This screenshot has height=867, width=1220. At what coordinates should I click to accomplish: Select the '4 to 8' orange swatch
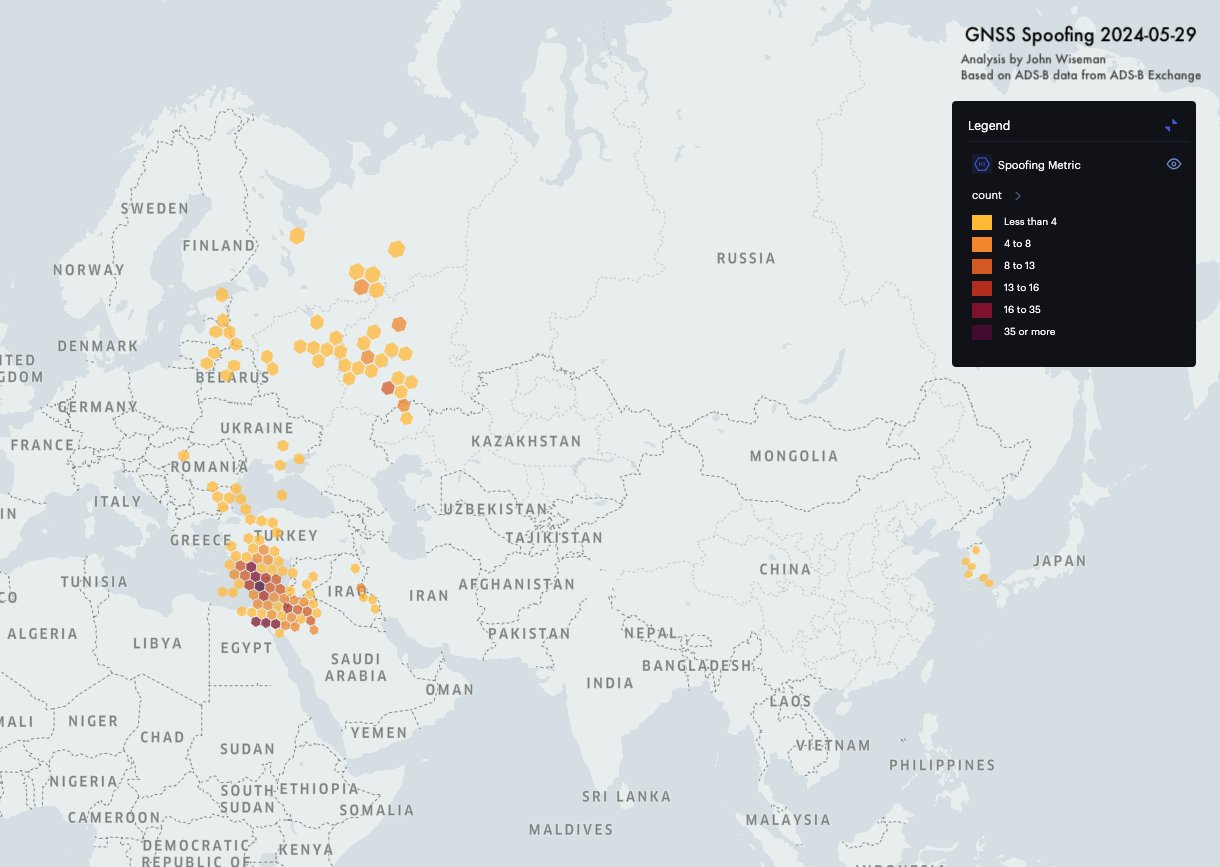tap(981, 244)
